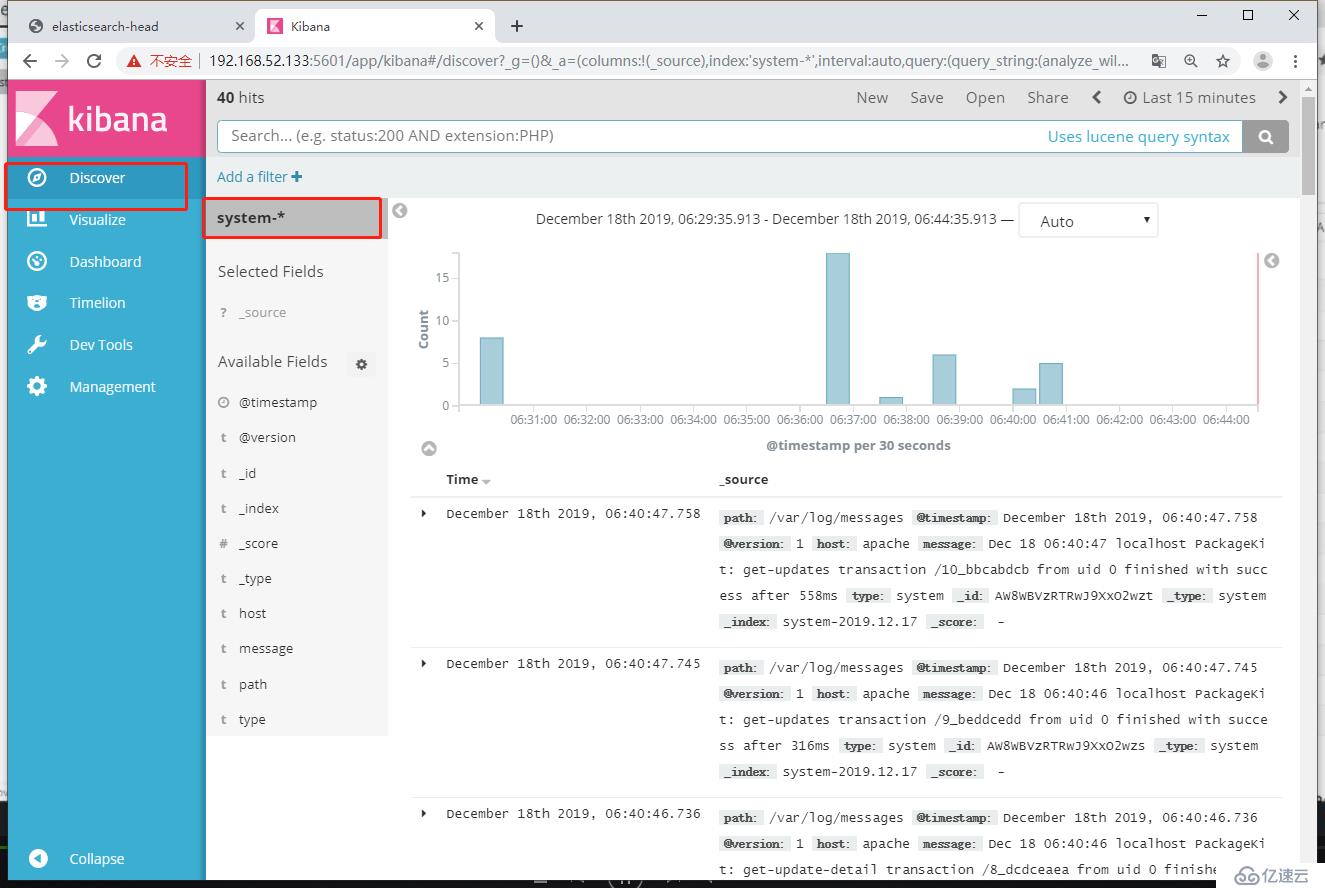Image resolution: width=1325 pixels, height=888 pixels.
Task: Bookmark this page with star icon
Action: point(1223,61)
